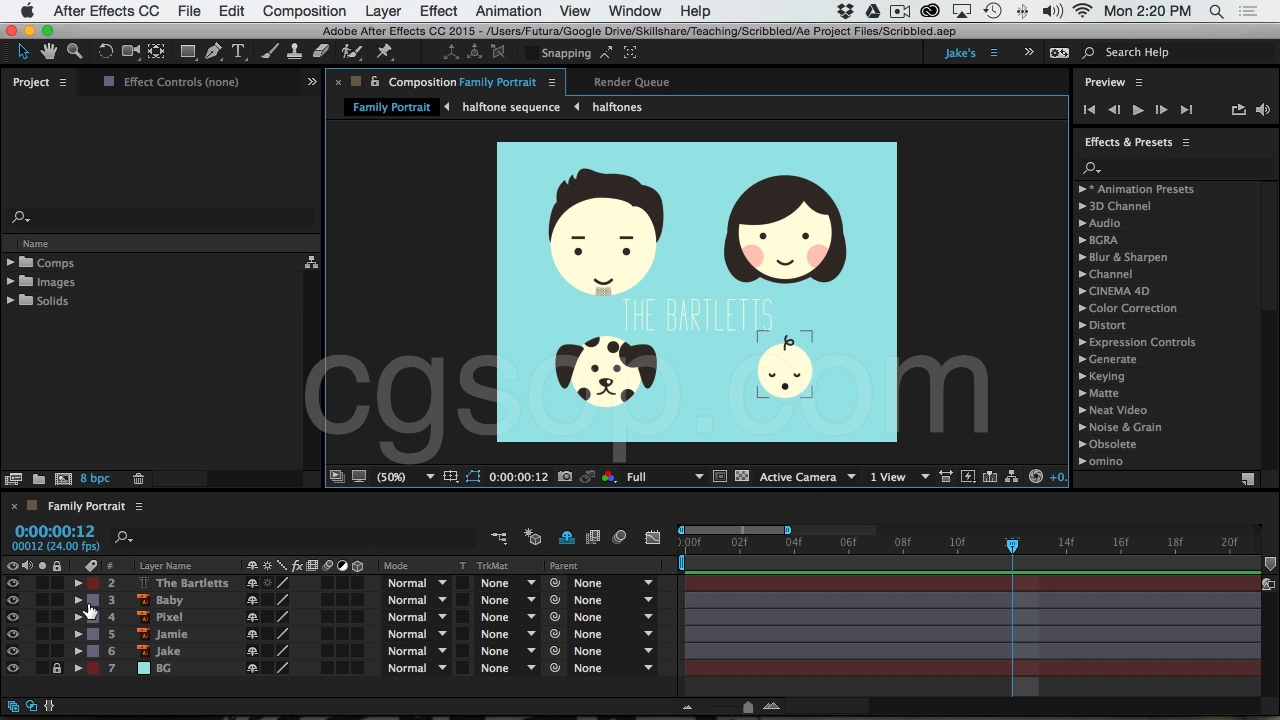Select the Rotation tool
This screenshot has width=1280, height=720.
[x=105, y=52]
